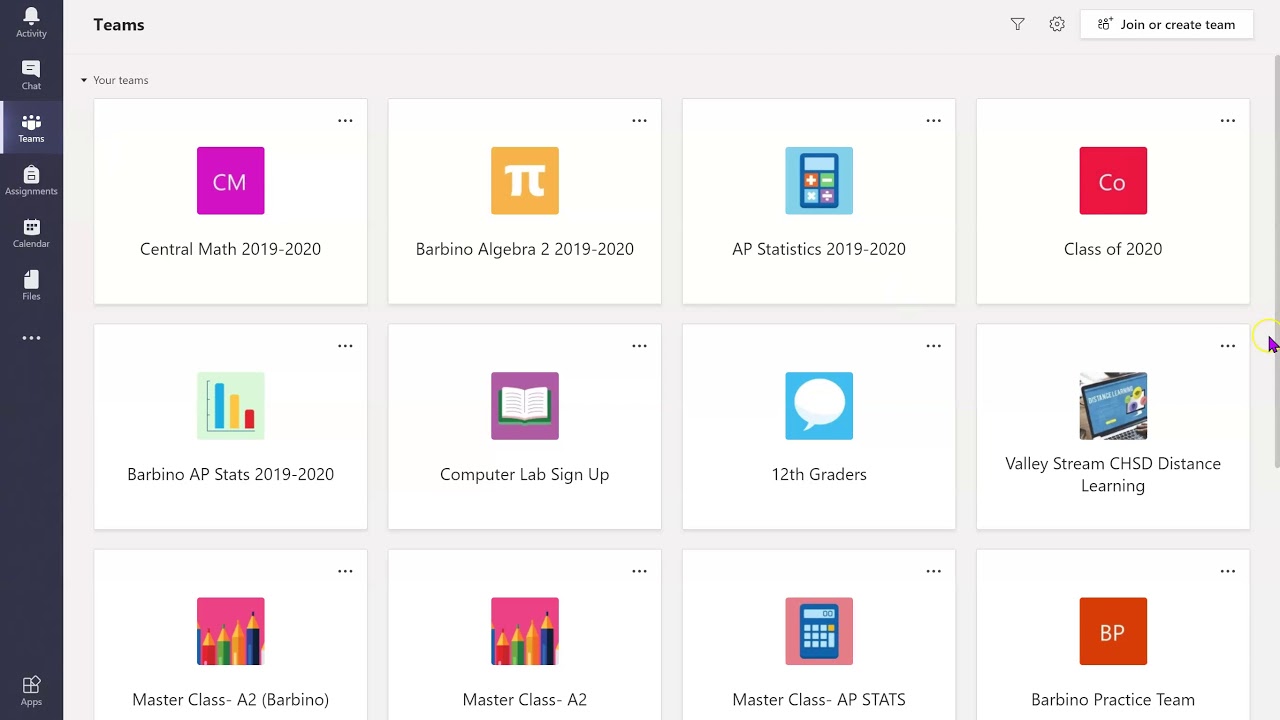Screen dimensions: 1280x720
Task: Click the bar chart team icon
Action: pos(230,406)
